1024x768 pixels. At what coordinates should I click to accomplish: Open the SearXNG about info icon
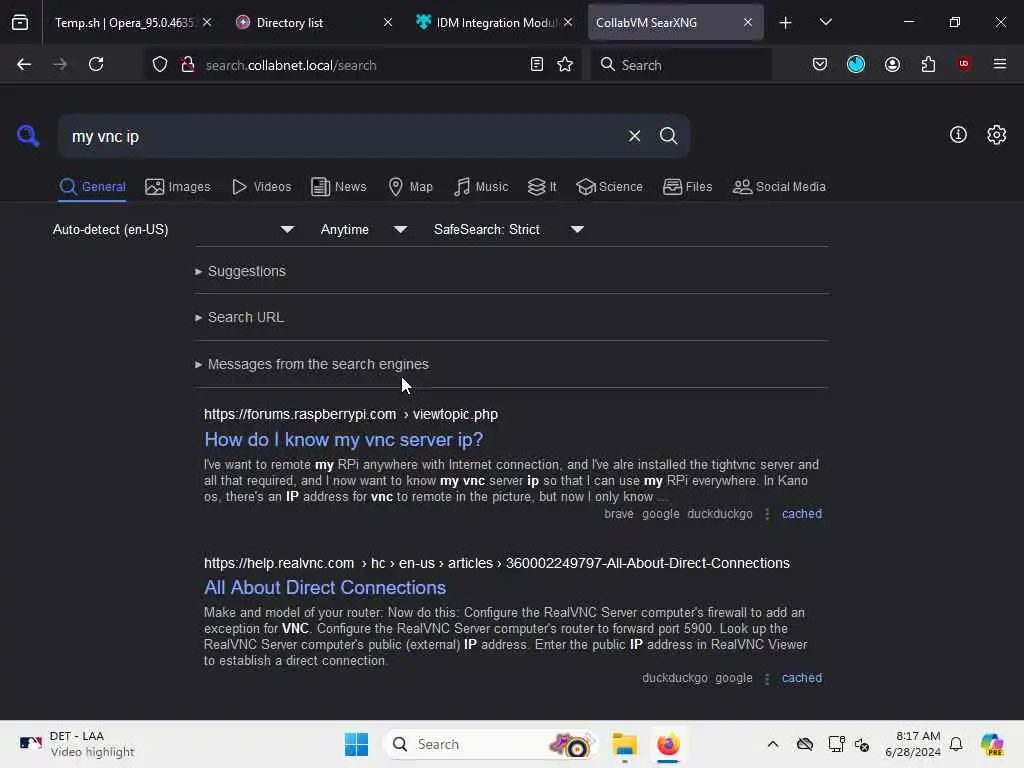957,135
